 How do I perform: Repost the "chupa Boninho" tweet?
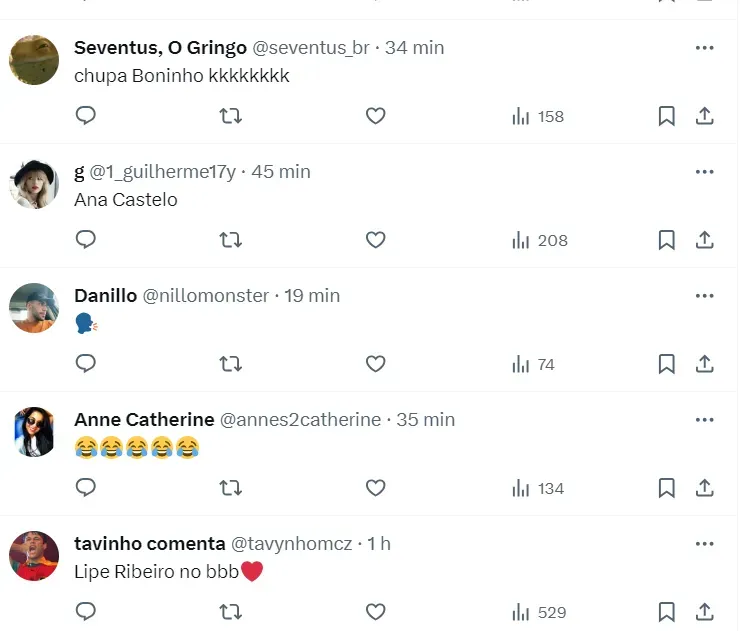click(x=230, y=116)
